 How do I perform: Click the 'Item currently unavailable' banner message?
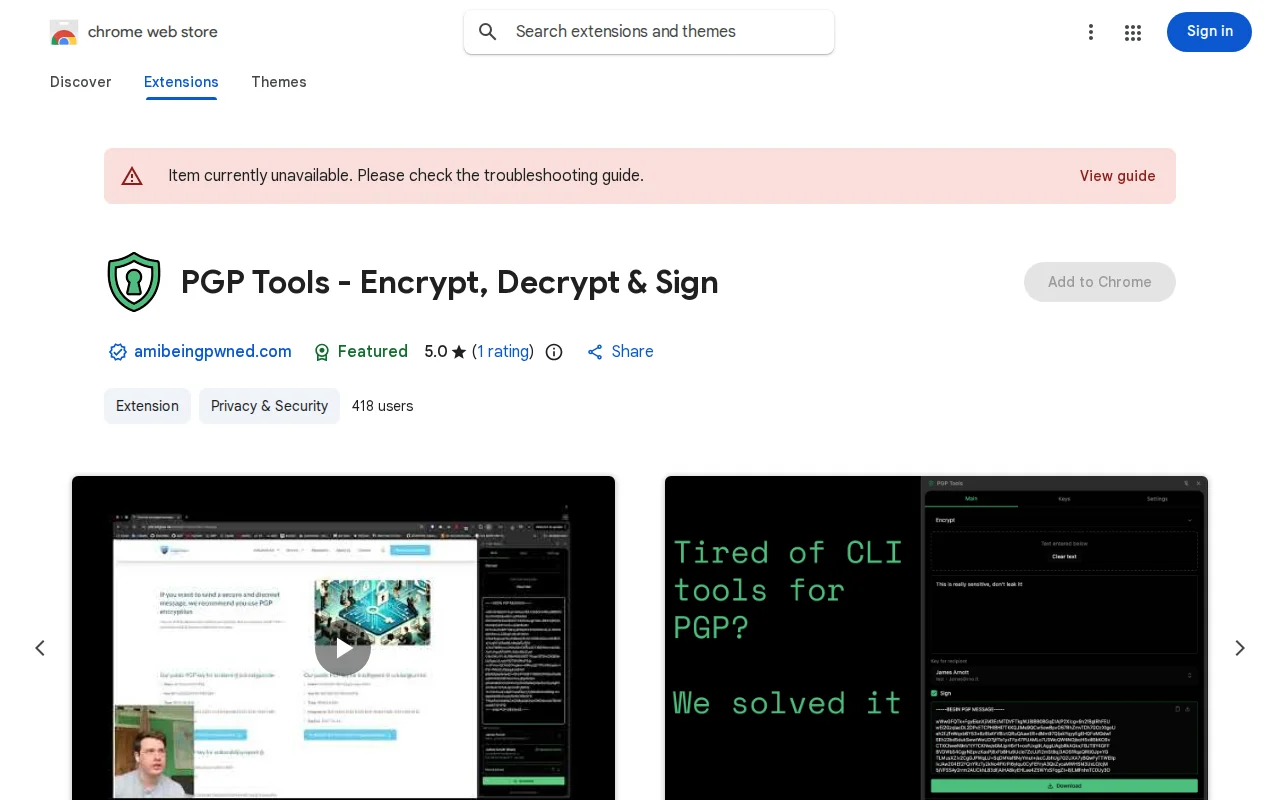406,176
